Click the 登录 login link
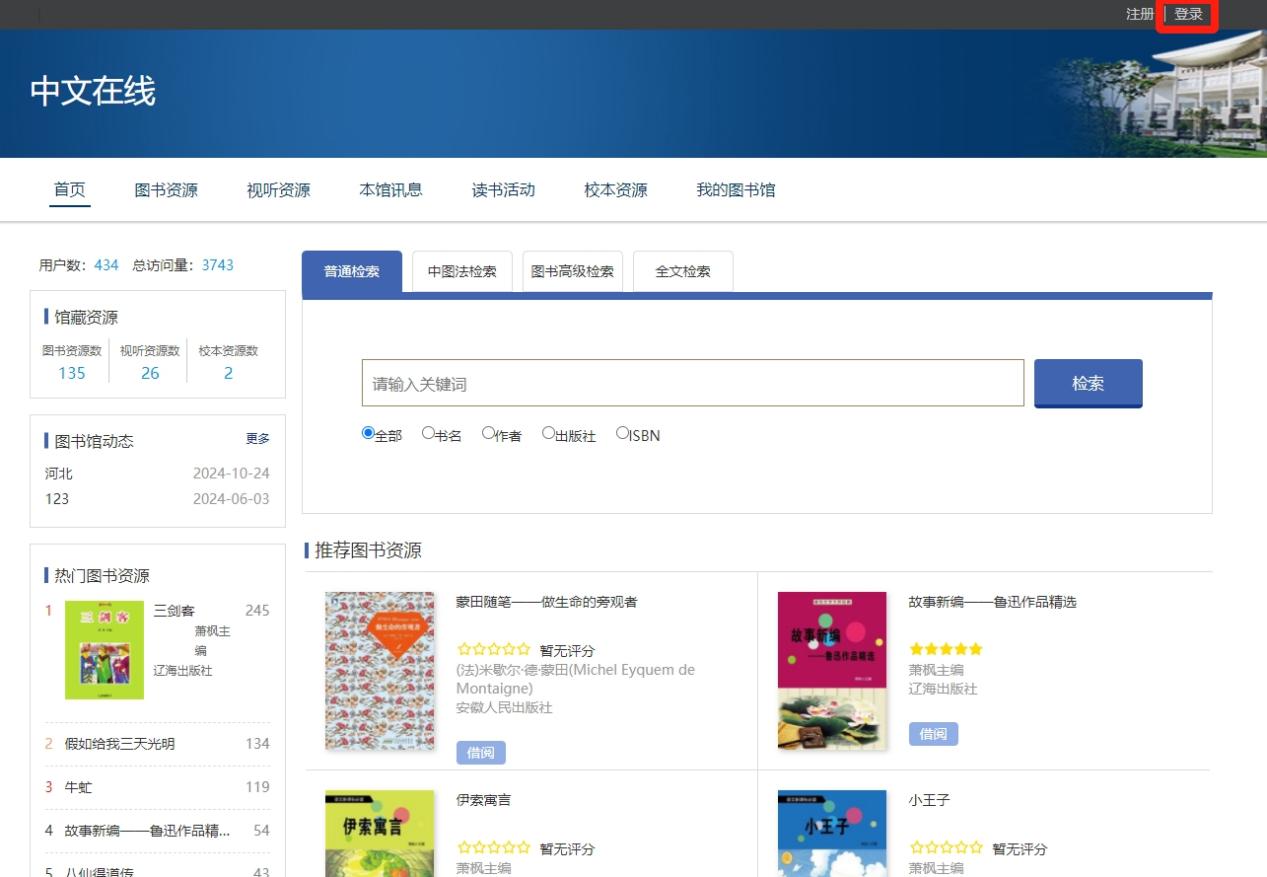The width and height of the screenshot is (1267, 877). tap(1188, 14)
